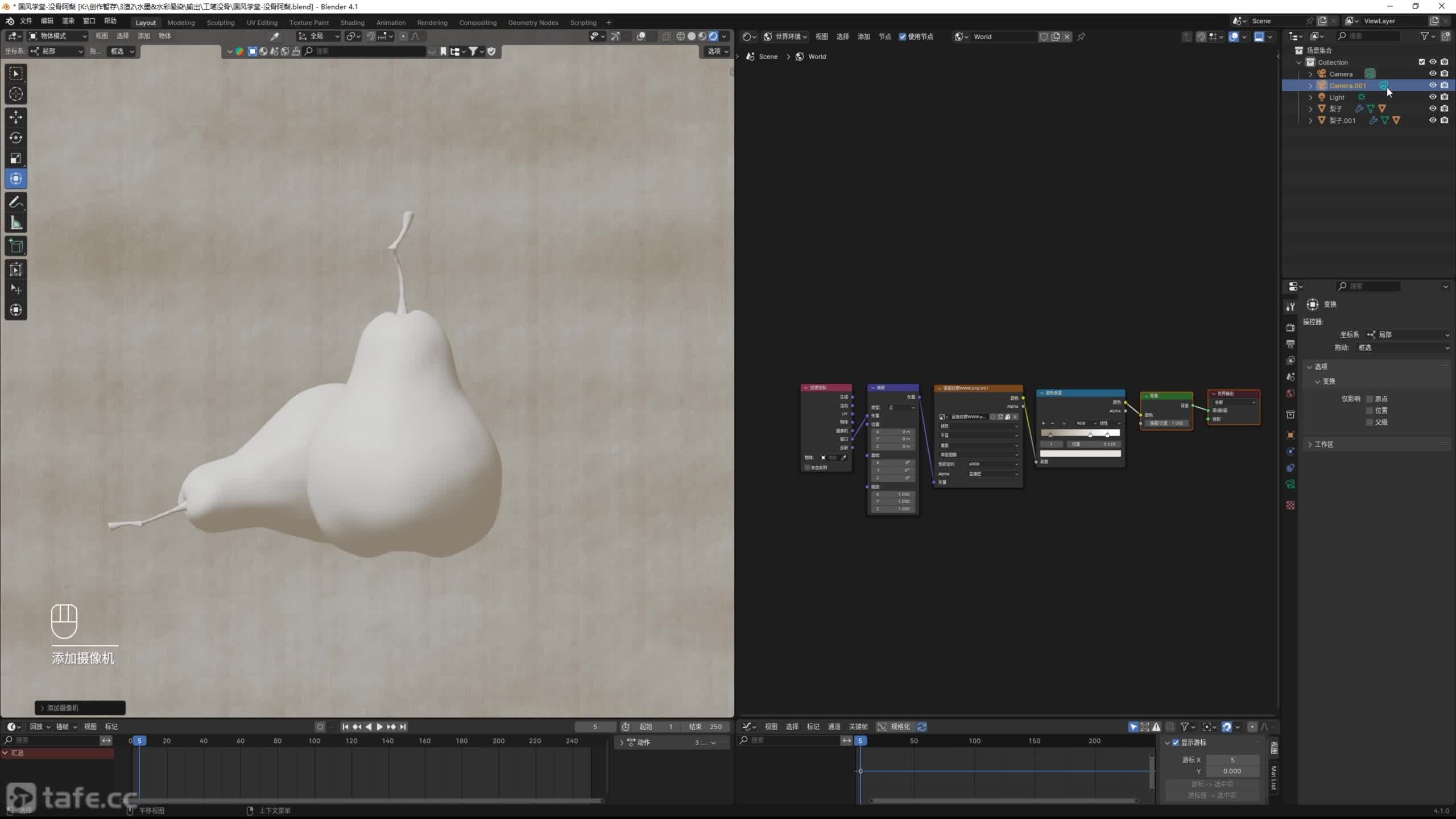
Task: Select the Scale tool
Action: 16,158
